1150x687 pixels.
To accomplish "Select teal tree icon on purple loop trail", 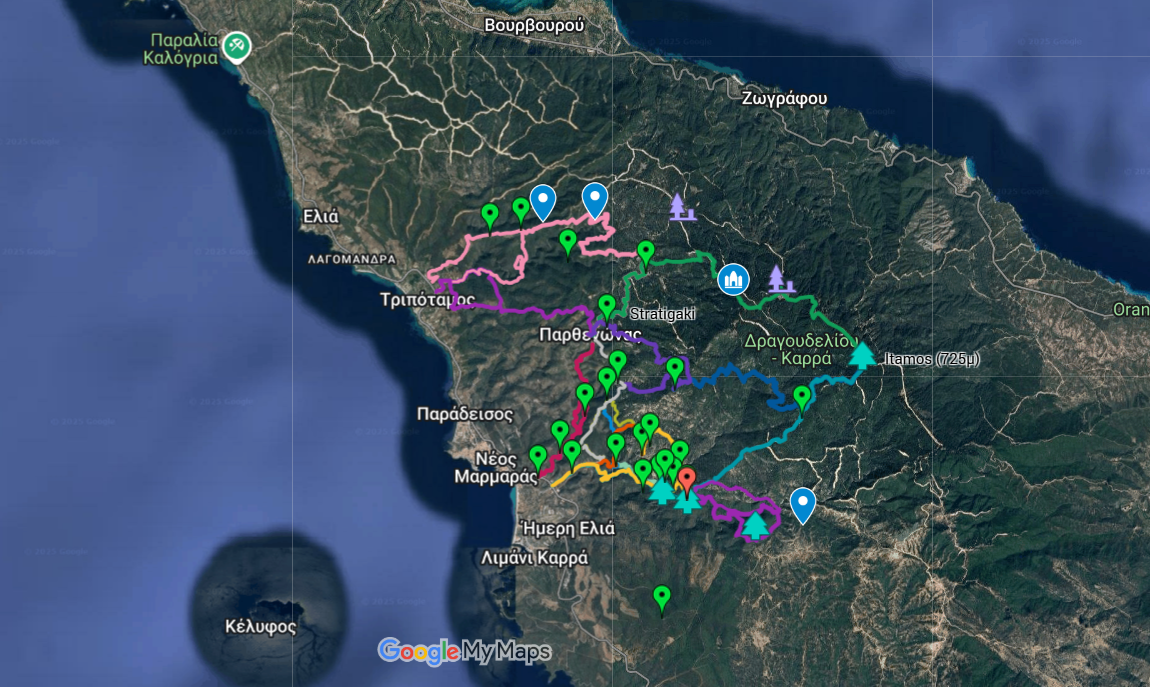I will [755, 524].
